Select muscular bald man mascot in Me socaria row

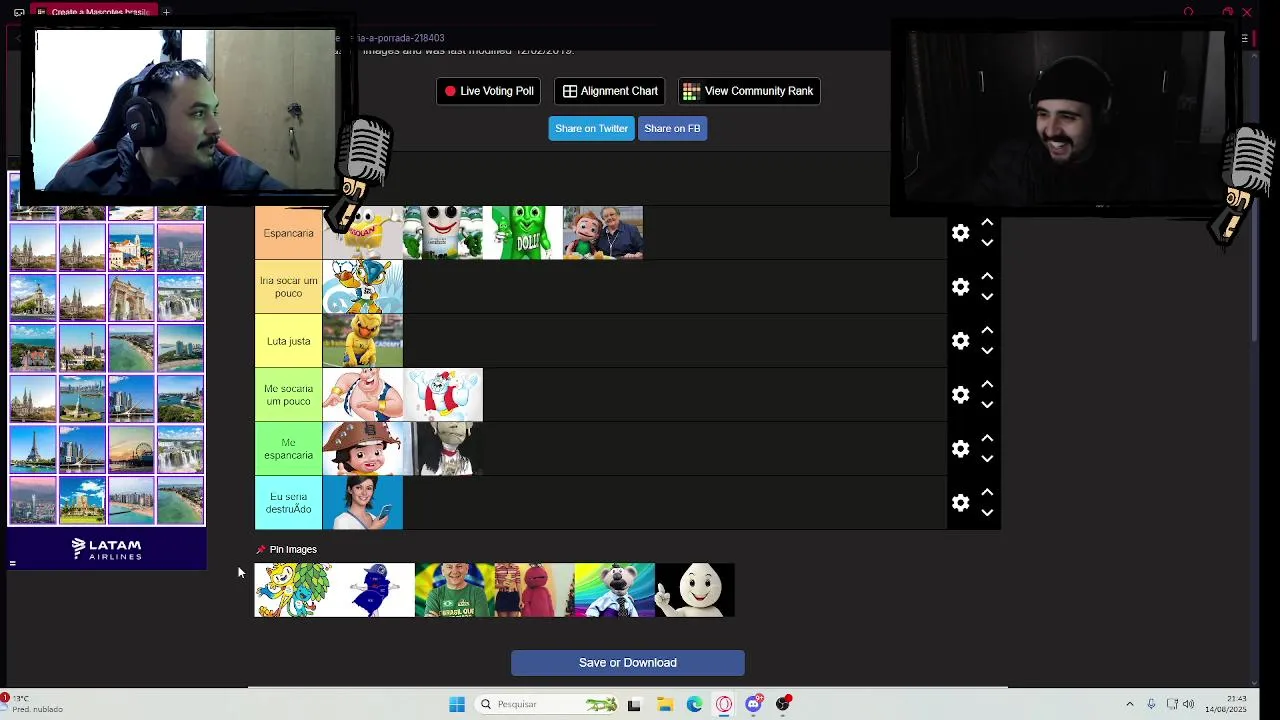[363, 395]
